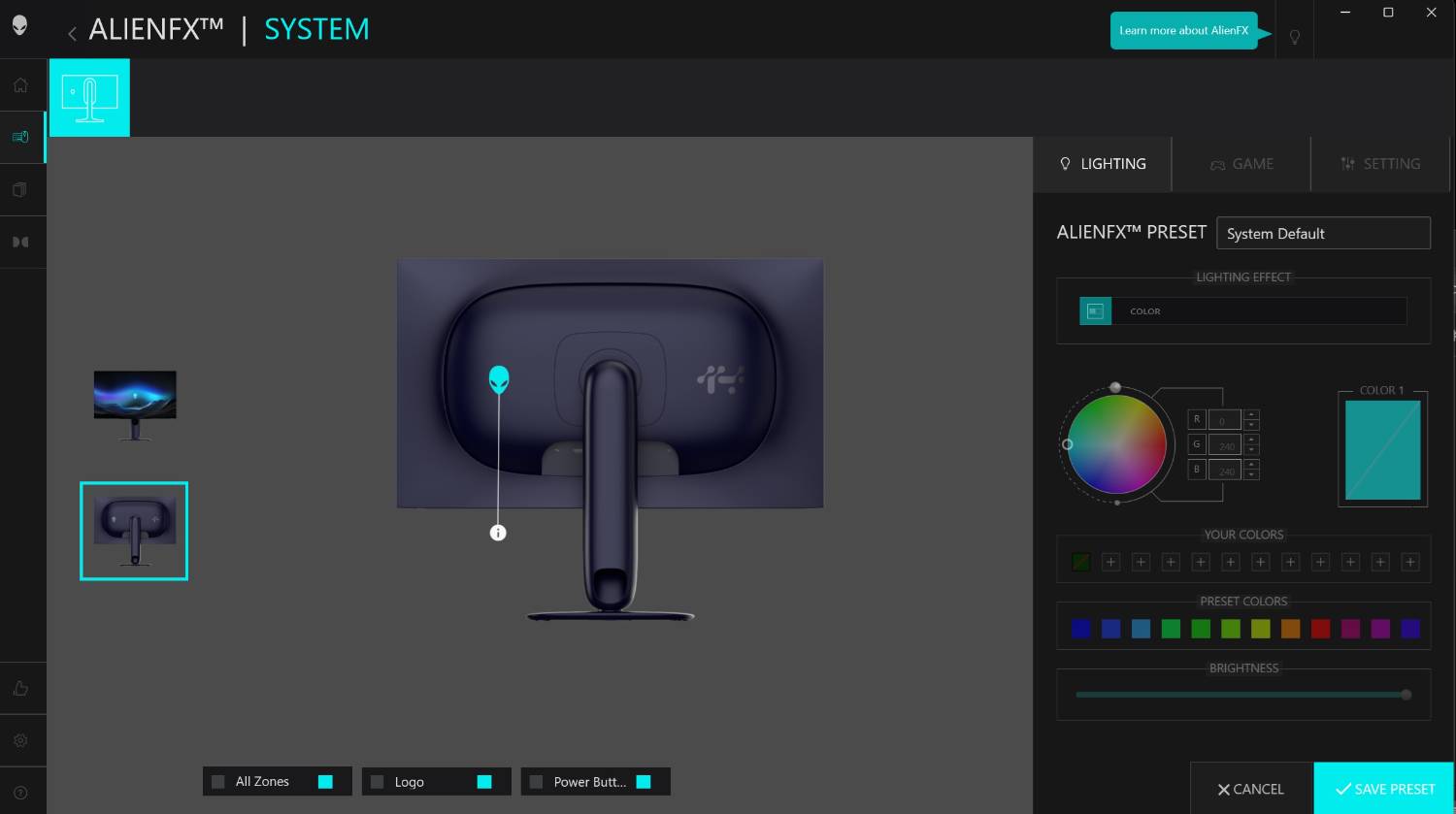The width and height of the screenshot is (1456, 814).
Task: Open the thumbs-up feedback icon
Action: point(20,688)
